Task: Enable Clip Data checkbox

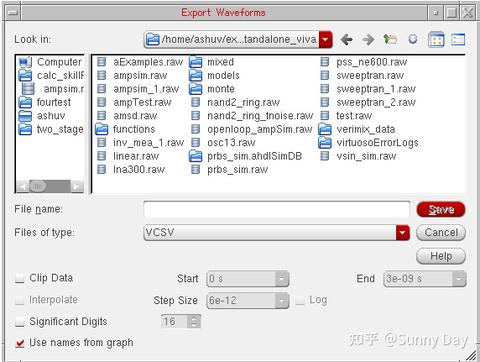Action: click(x=20, y=278)
